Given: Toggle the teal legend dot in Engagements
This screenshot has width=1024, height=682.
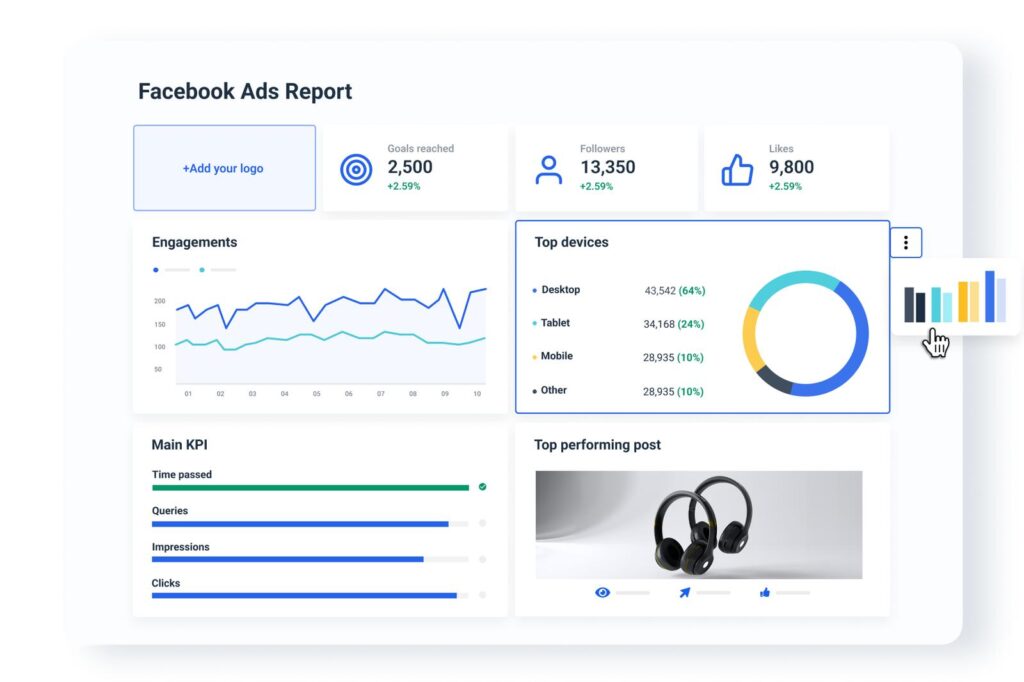Looking at the screenshot, I should point(202,270).
